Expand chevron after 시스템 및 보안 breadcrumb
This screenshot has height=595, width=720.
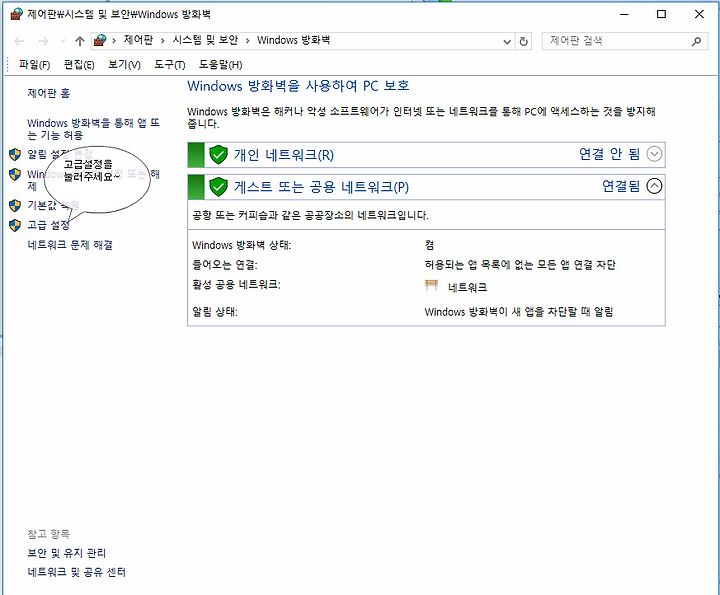tap(248, 41)
